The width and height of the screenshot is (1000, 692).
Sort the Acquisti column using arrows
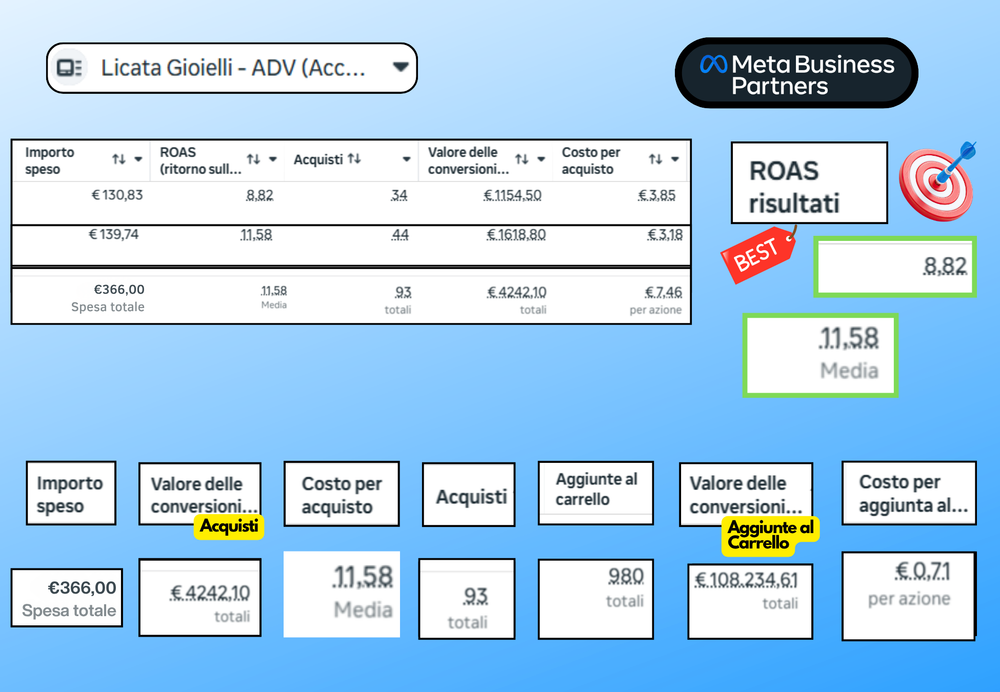click(x=355, y=159)
